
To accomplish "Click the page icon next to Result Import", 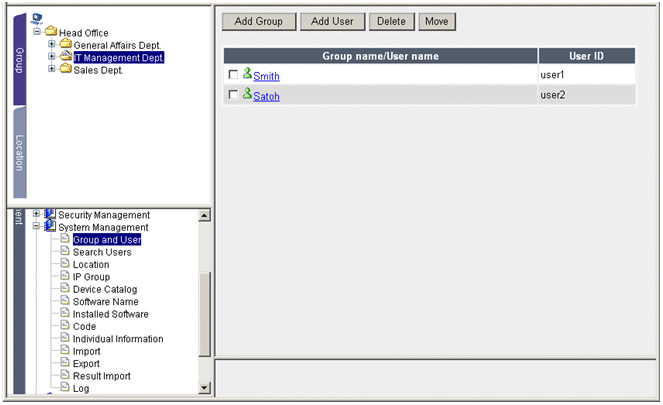I will (65, 375).
